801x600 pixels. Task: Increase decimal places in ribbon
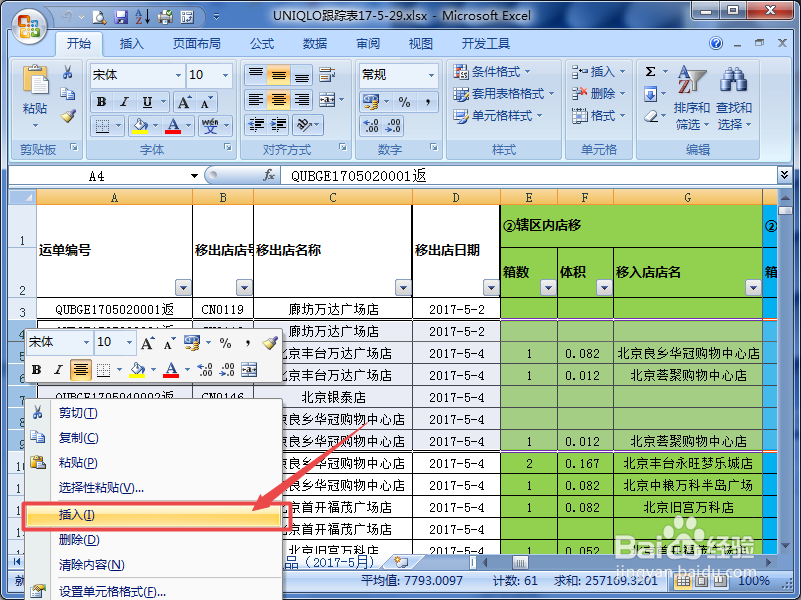(371, 126)
